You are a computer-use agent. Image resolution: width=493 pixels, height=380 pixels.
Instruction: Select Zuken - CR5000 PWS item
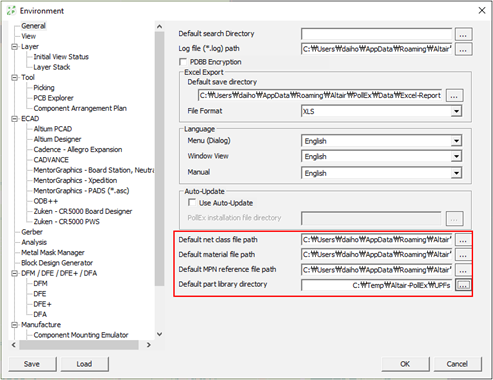click(66, 222)
